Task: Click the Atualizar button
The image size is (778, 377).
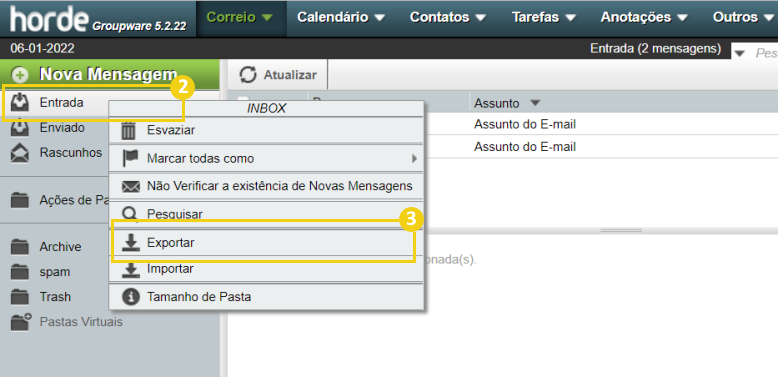Action: (277, 75)
